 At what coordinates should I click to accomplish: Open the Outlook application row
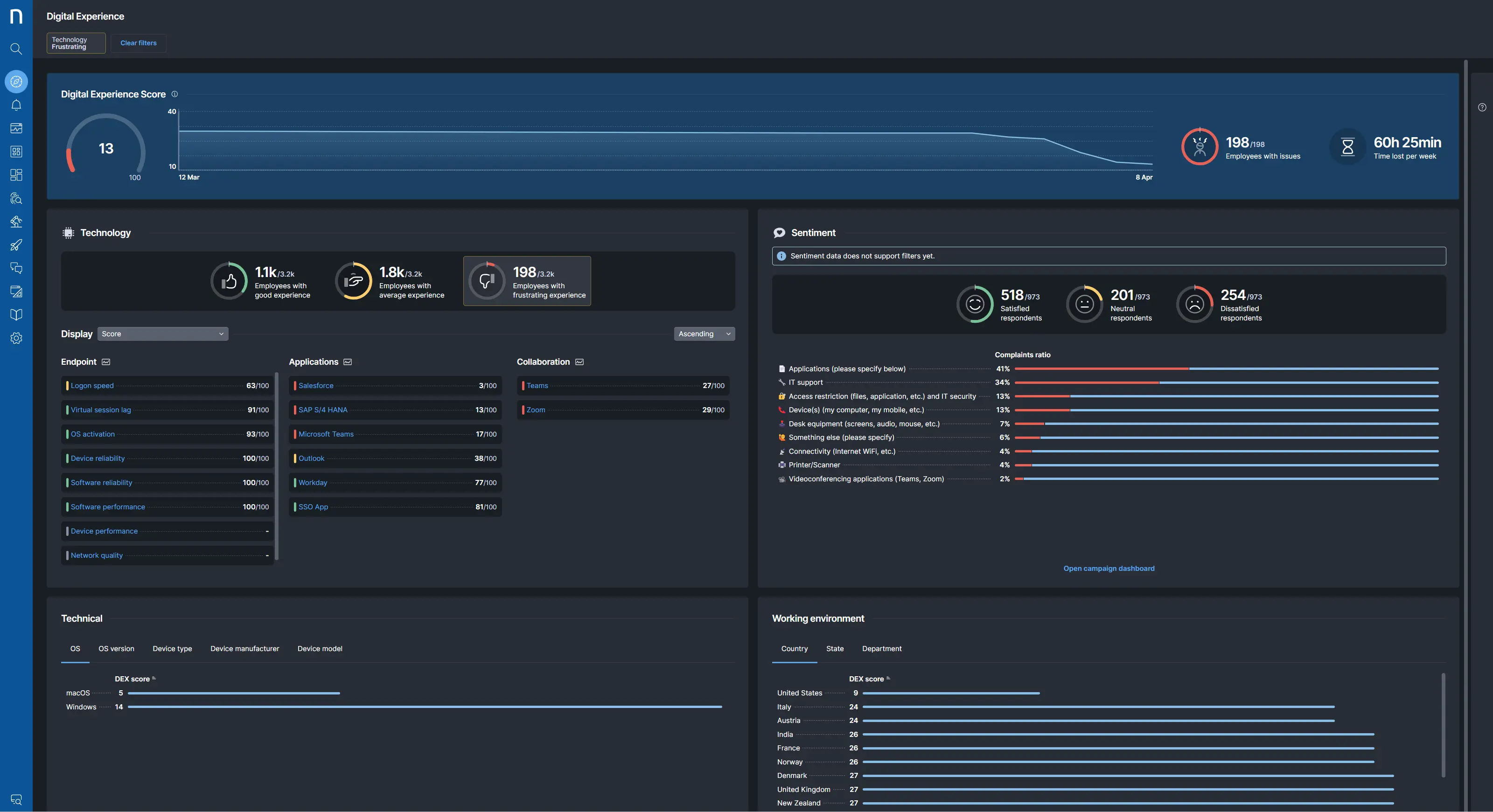point(395,459)
